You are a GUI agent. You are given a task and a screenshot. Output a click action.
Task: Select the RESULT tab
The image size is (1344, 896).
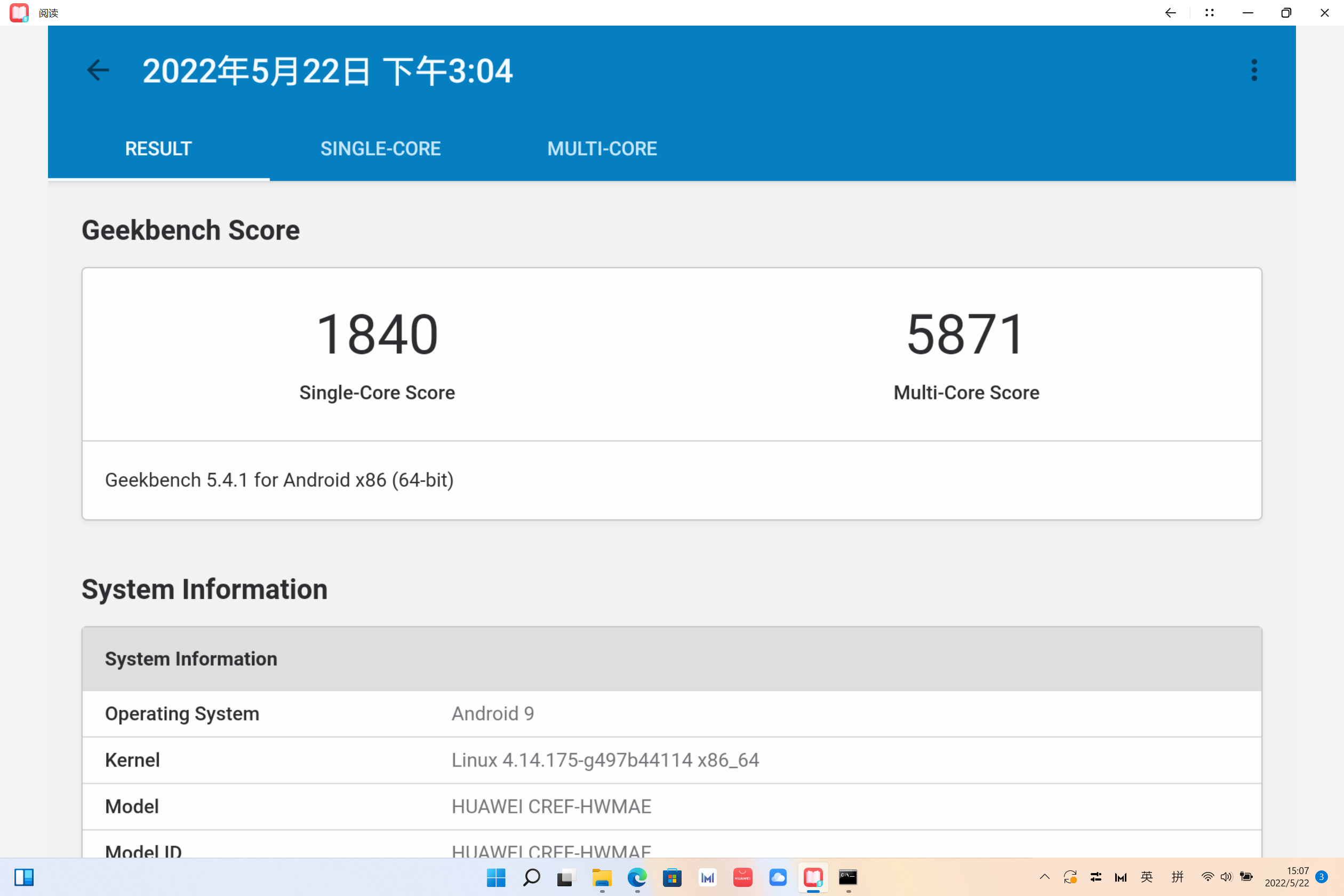pyautogui.click(x=158, y=149)
